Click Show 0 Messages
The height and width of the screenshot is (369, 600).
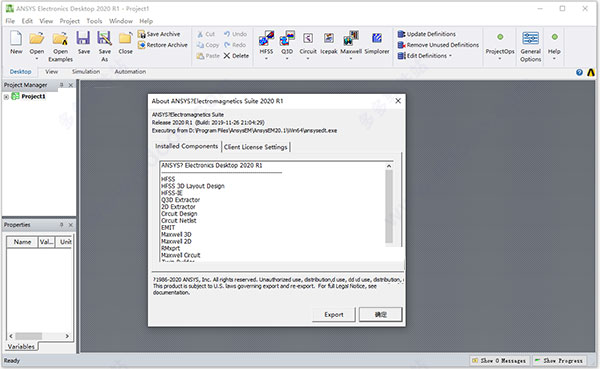(499, 361)
